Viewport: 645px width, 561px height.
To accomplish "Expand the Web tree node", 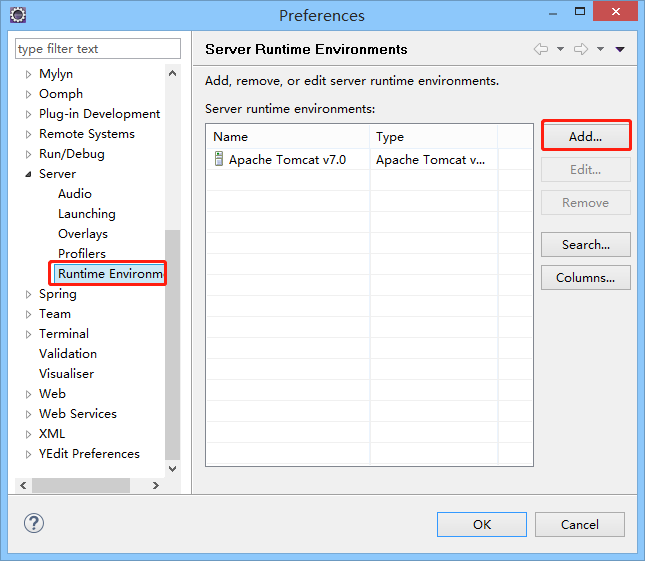I will click(28, 394).
